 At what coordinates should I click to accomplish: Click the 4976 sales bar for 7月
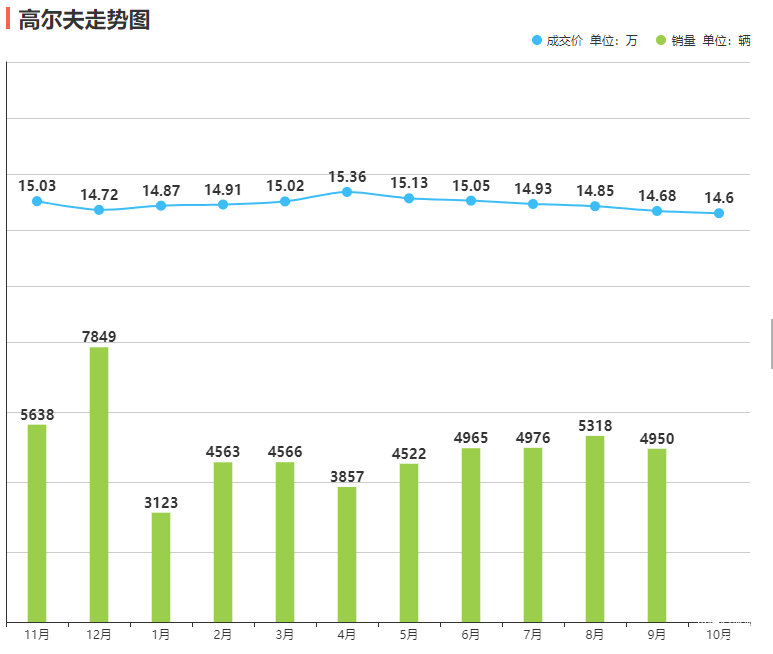(x=533, y=534)
